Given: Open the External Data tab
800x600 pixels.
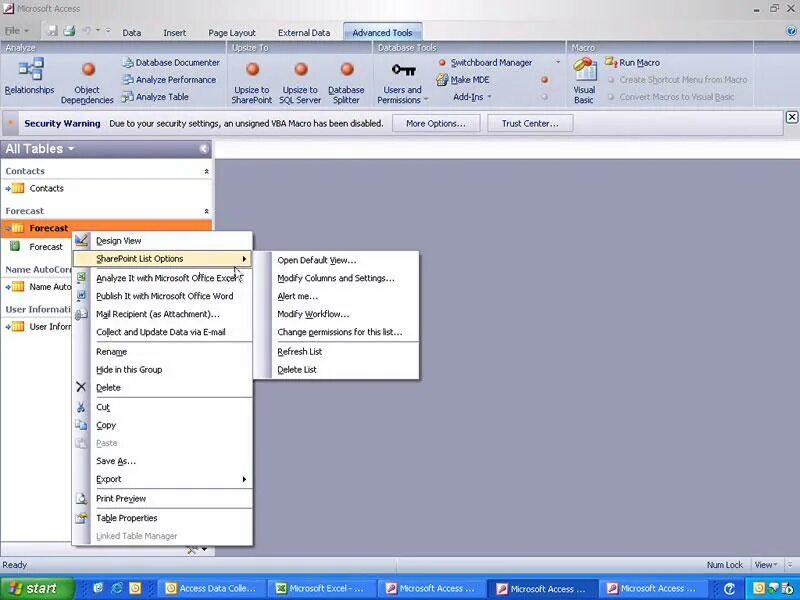Looking at the screenshot, I should click(x=304, y=33).
